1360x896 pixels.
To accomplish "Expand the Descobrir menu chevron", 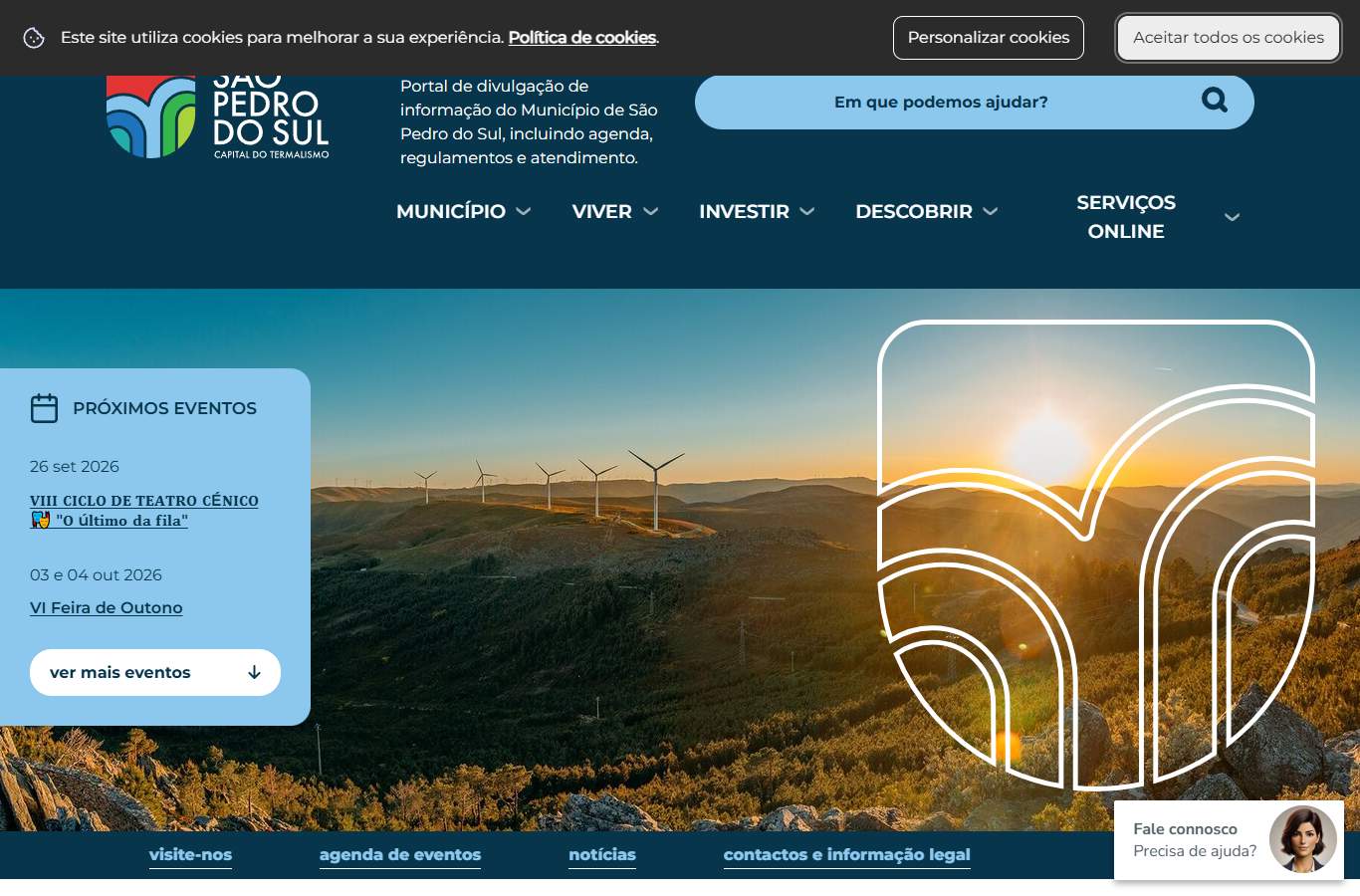I will click(991, 211).
